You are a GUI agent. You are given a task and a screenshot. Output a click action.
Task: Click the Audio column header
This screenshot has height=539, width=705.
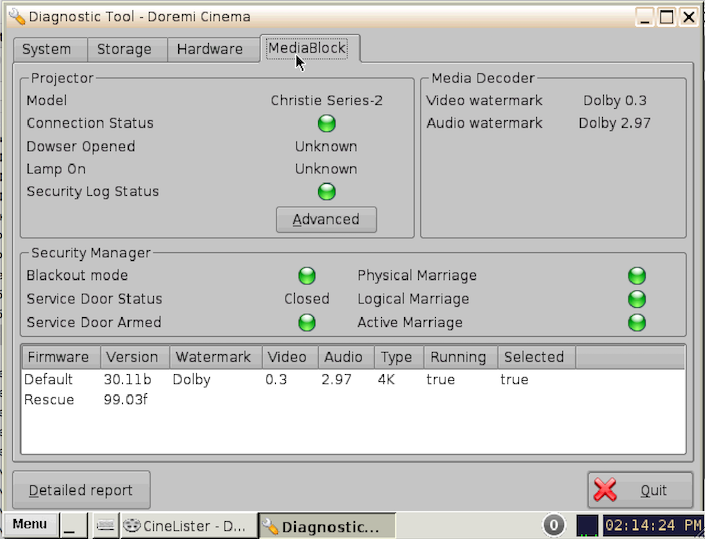pyautogui.click(x=346, y=357)
